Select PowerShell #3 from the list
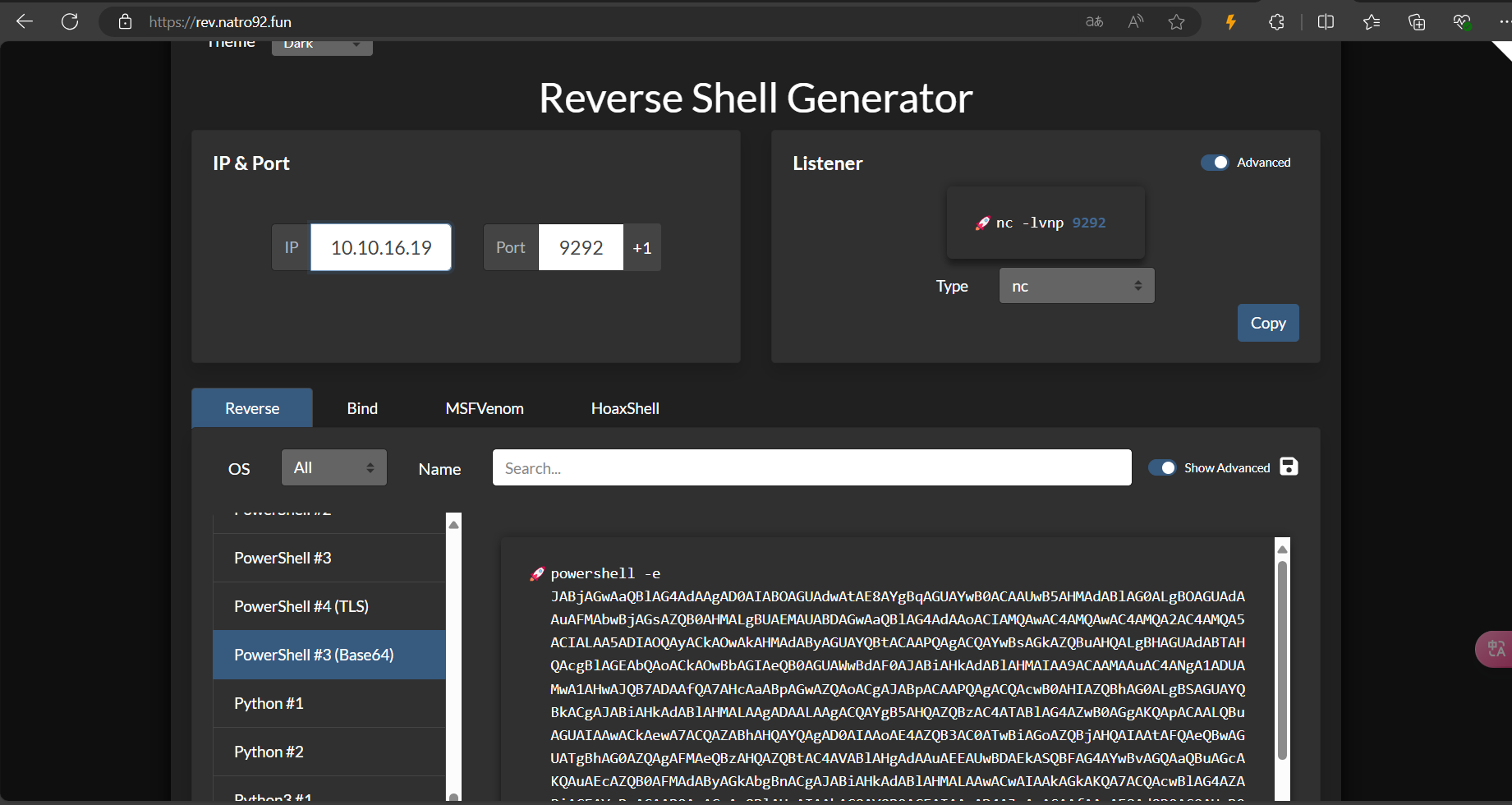Viewport: 1512px width, 805px height. [329, 558]
